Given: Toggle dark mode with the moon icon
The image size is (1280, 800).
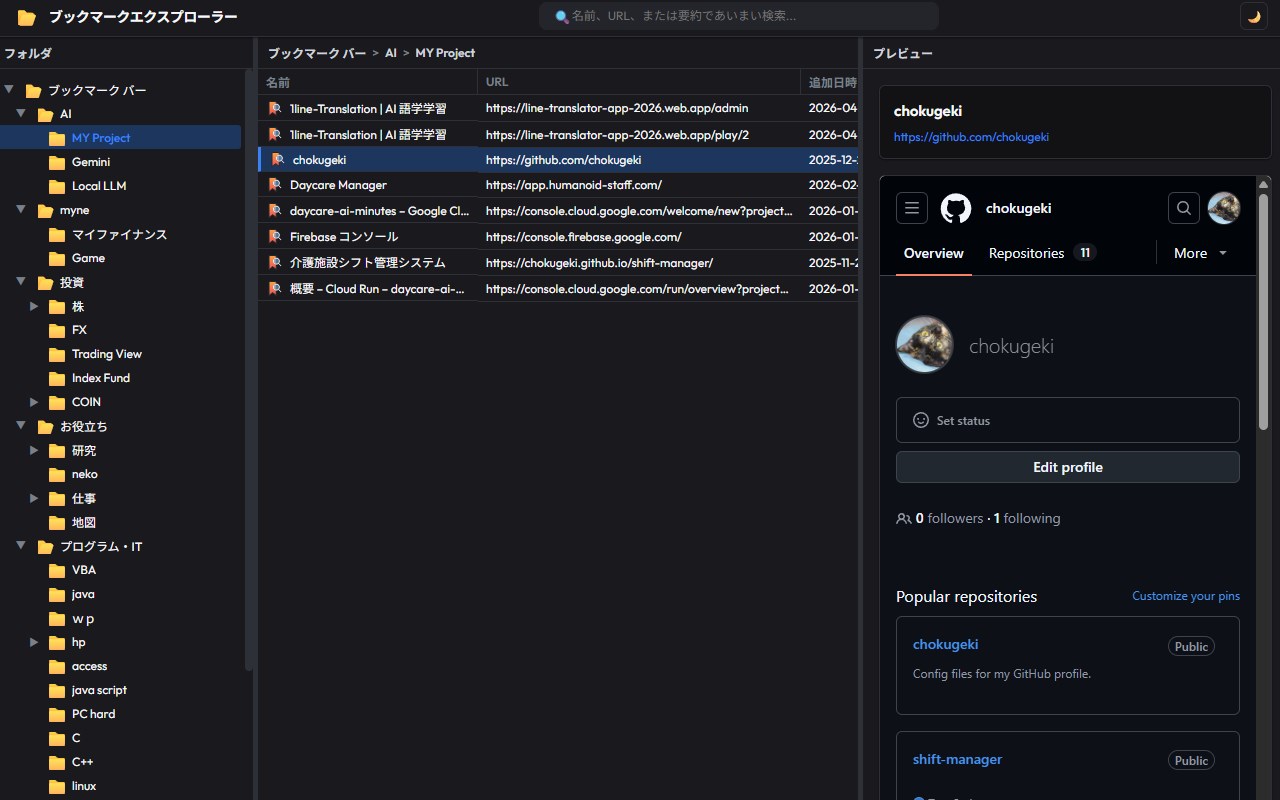Looking at the screenshot, I should (1253, 16).
